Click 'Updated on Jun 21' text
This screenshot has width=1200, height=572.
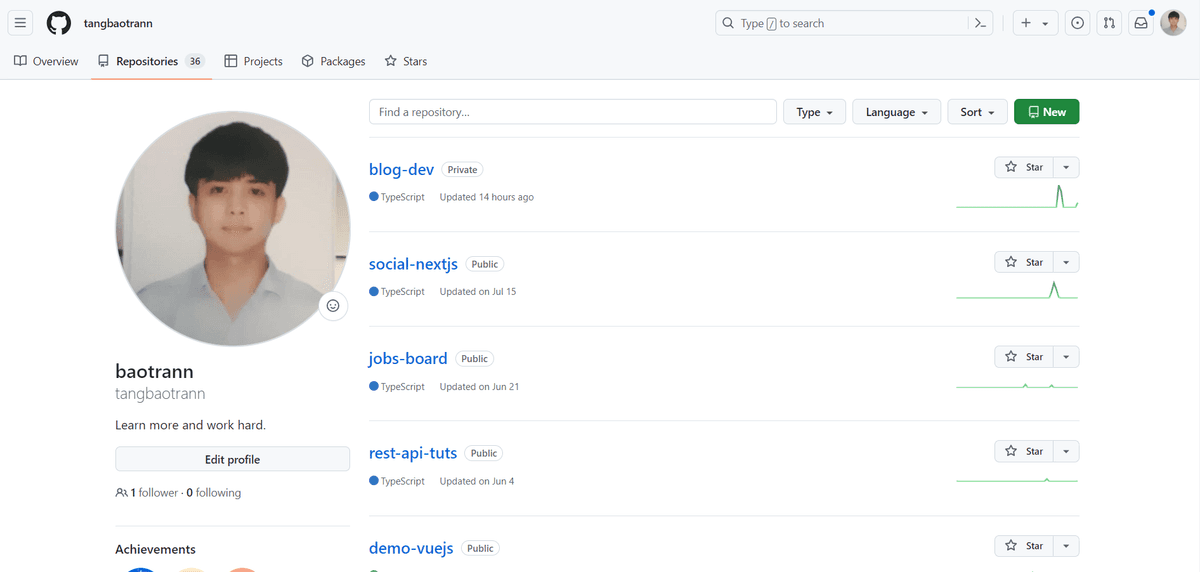[479, 386]
